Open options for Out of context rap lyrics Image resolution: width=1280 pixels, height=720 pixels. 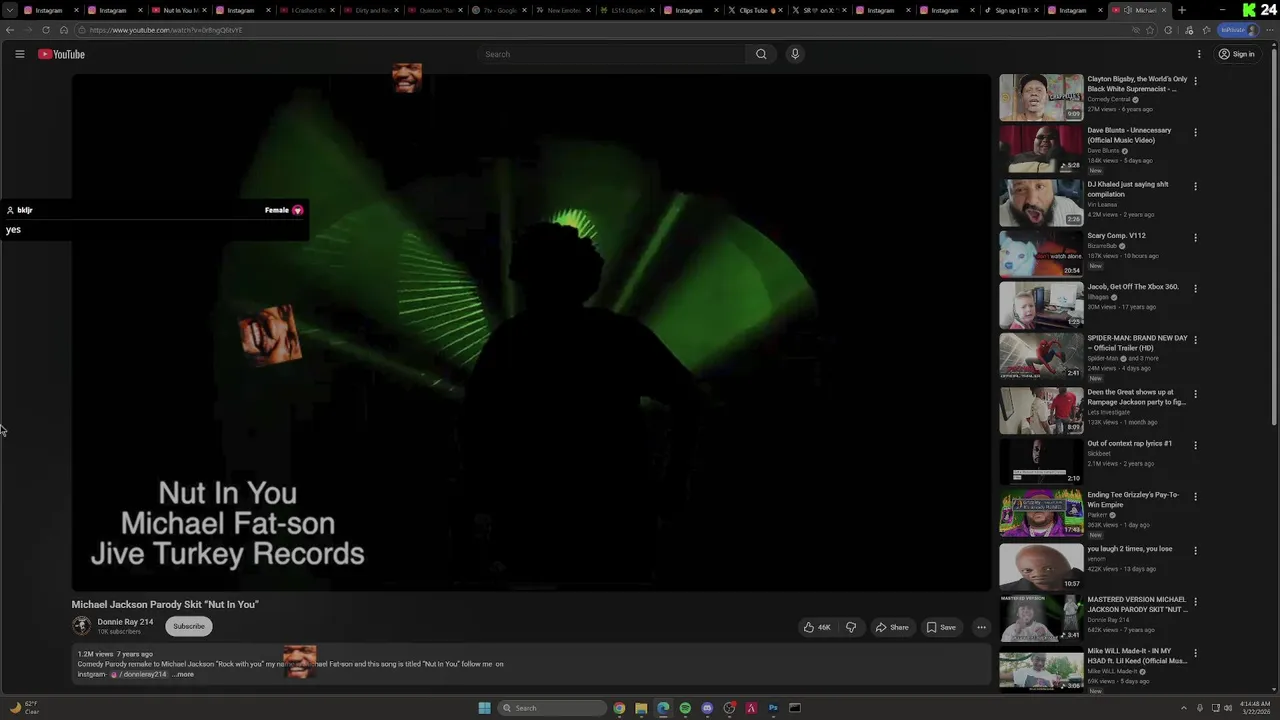pyautogui.click(x=1195, y=445)
